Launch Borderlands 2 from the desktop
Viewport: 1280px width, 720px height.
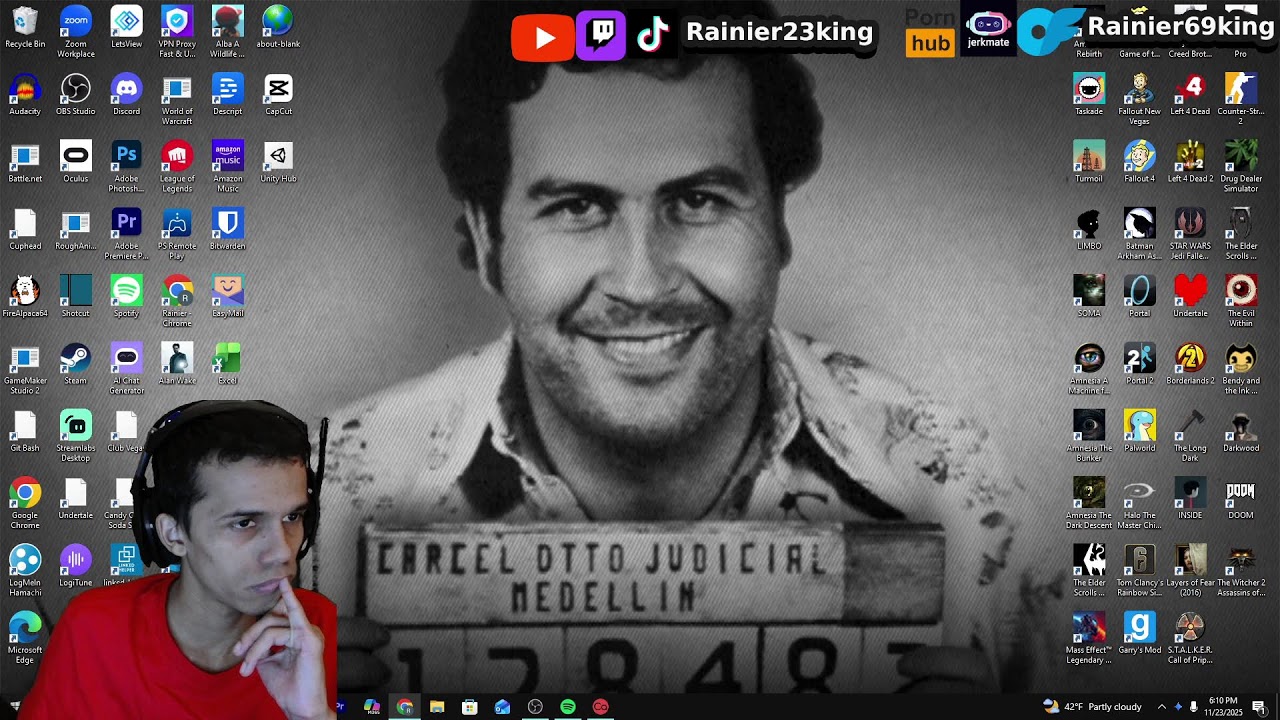point(1190,364)
